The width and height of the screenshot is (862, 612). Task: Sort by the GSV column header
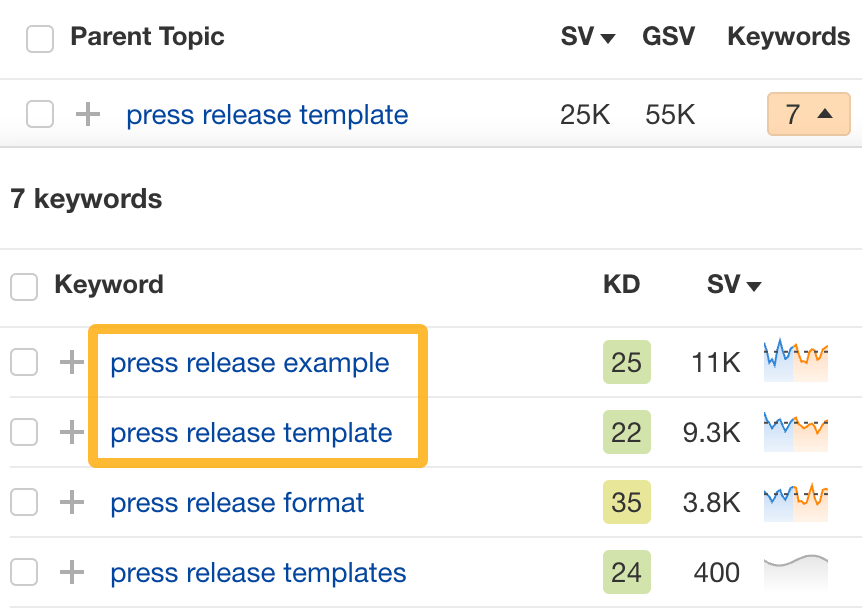pyautogui.click(x=668, y=36)
